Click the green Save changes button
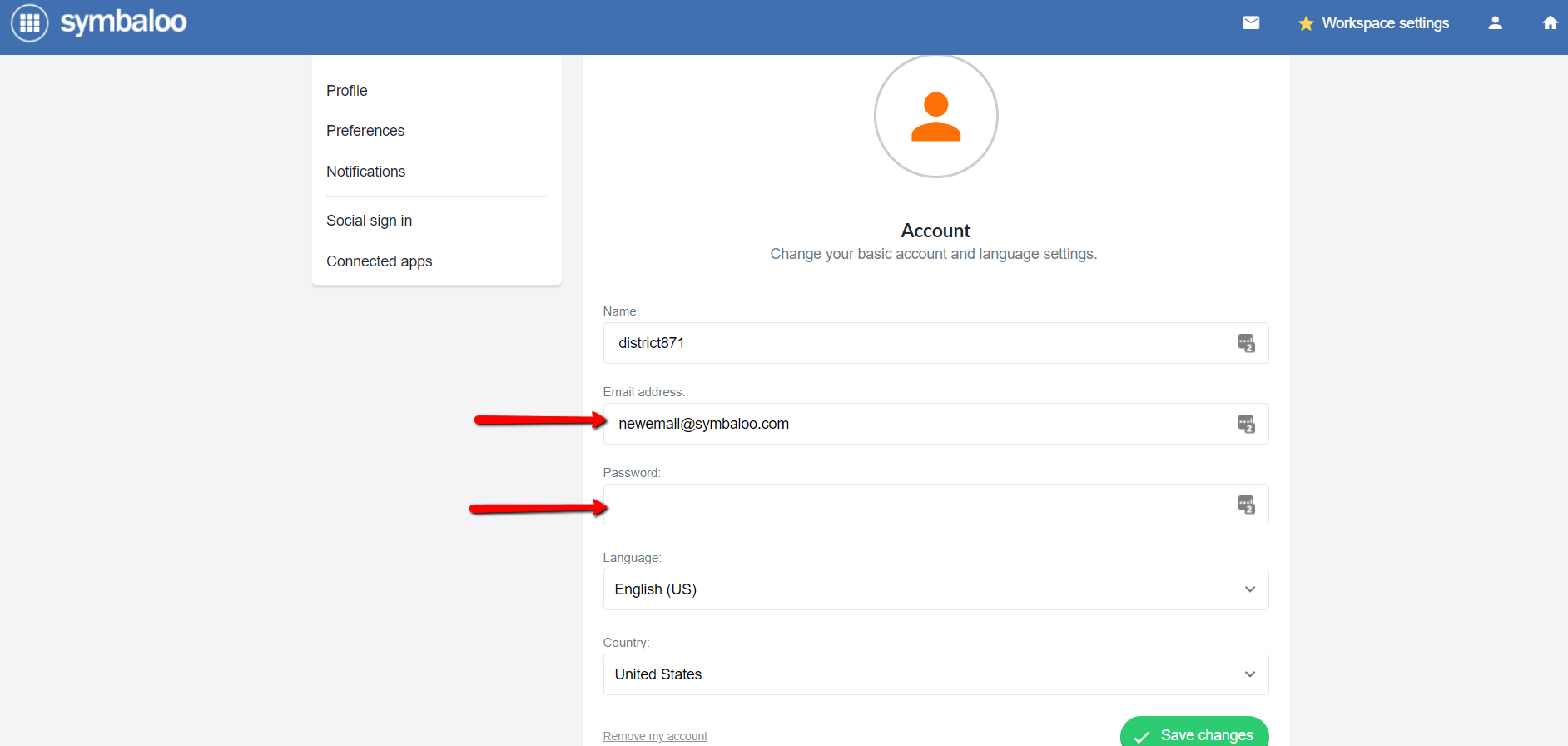1568x746 pixels. click(x=1194, y=733)
